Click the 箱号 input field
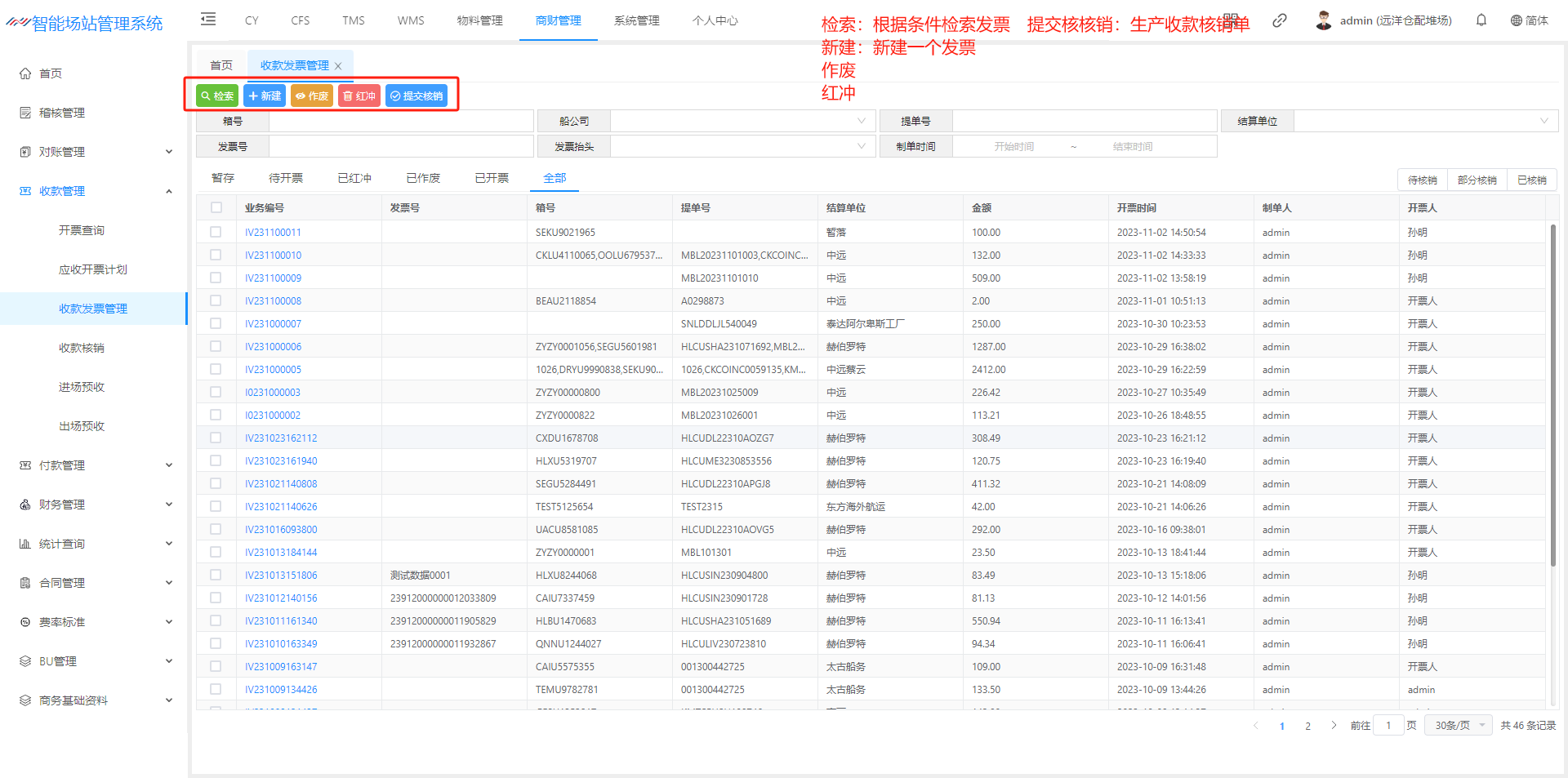The height and width of the screenshot is (778, 1568). 400,122
